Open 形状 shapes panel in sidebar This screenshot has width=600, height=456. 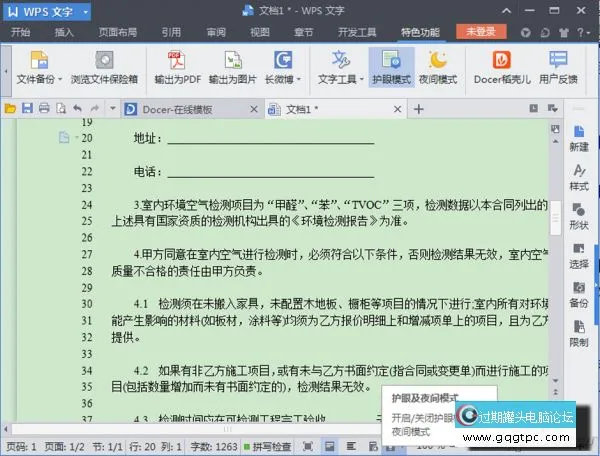pos(578,215)
